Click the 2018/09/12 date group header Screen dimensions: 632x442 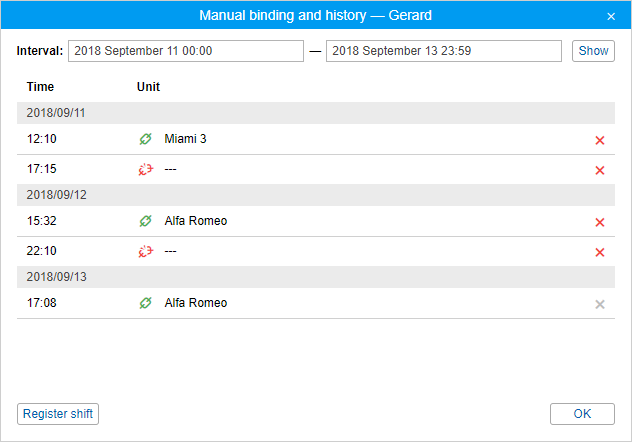click(57, 194)
